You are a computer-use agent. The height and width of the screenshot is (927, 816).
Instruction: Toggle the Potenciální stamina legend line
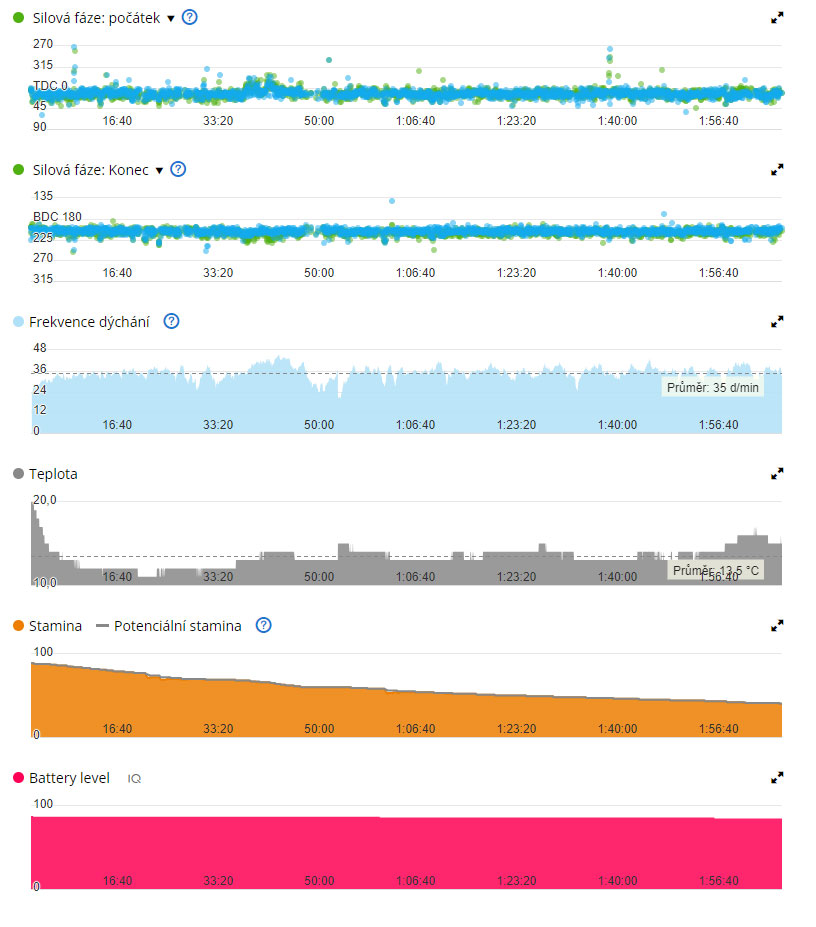102,626
